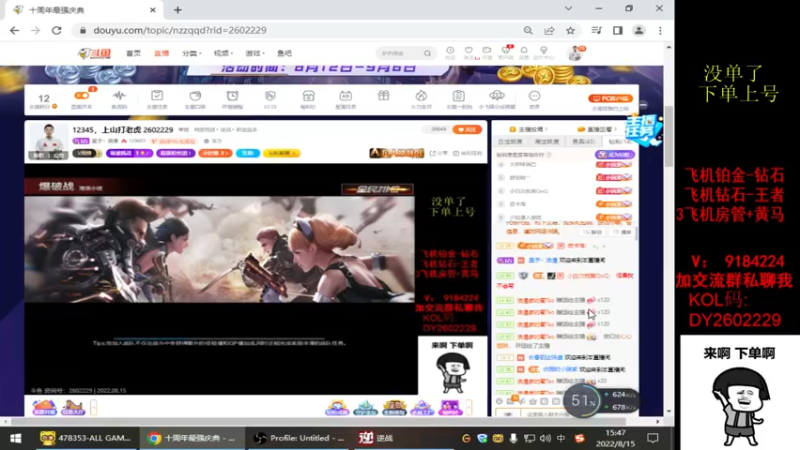
Task: Expand the 分类 category dropdown
Action: click(x=191, y=53)
